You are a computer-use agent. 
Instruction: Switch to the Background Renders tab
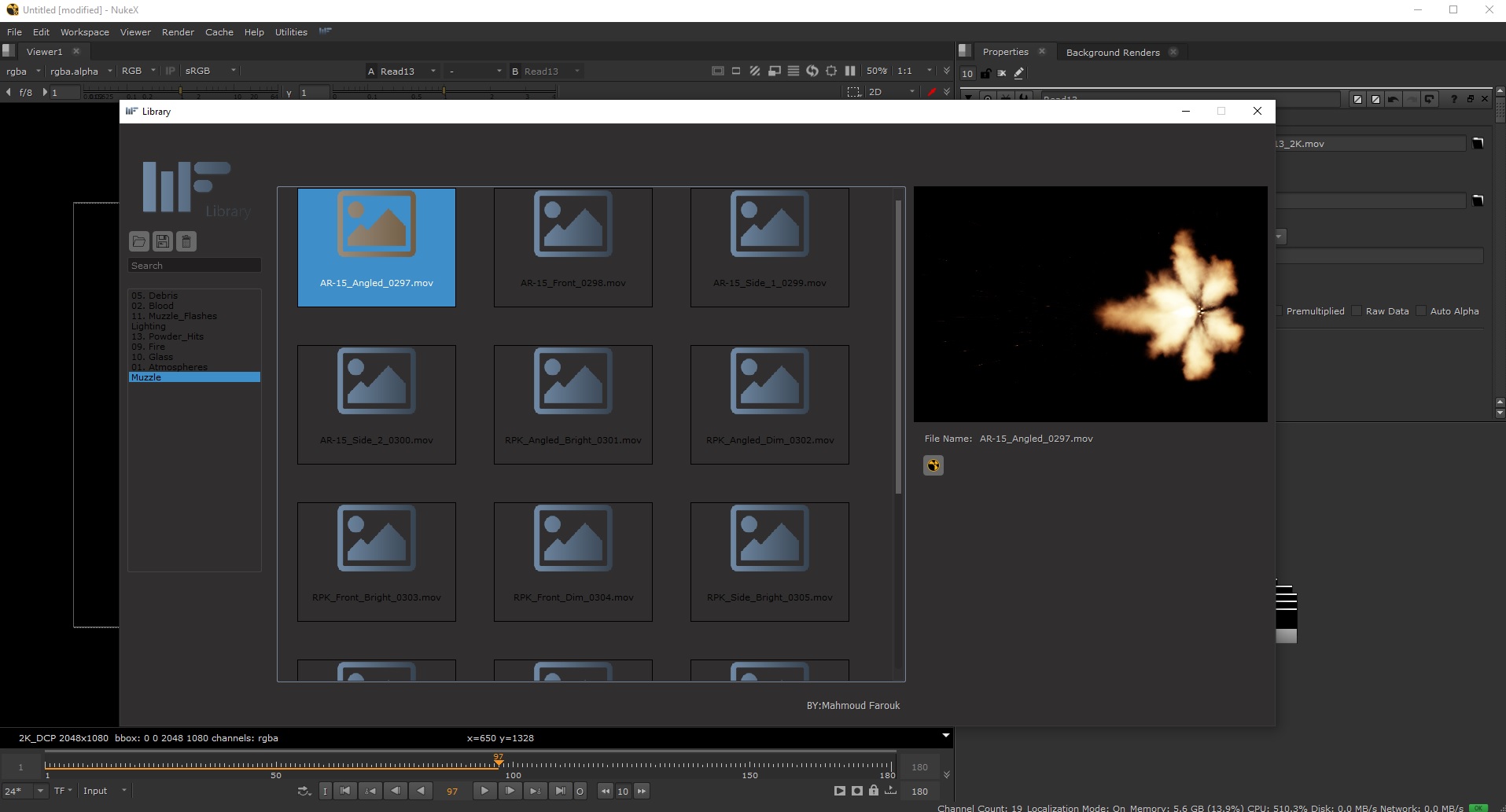1112,53
